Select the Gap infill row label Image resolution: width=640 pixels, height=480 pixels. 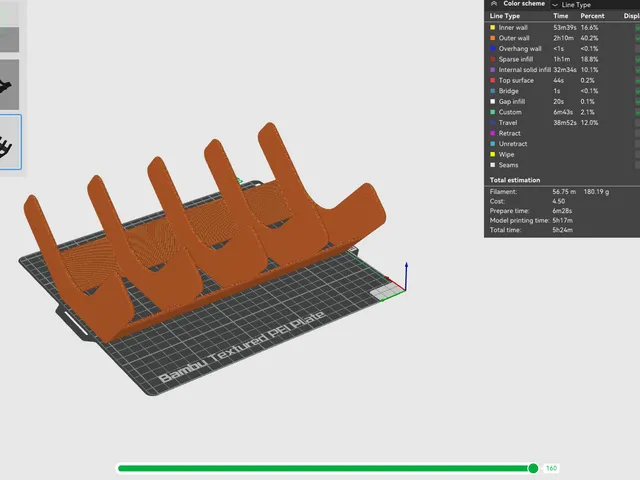512,102
